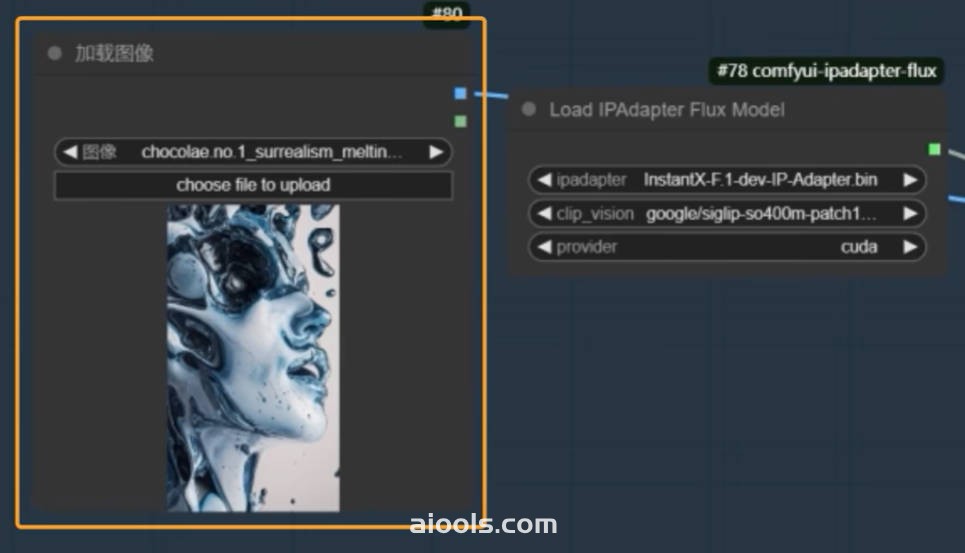Click the uploaded blue face image preview
The image size is (965, 553).
253,358
